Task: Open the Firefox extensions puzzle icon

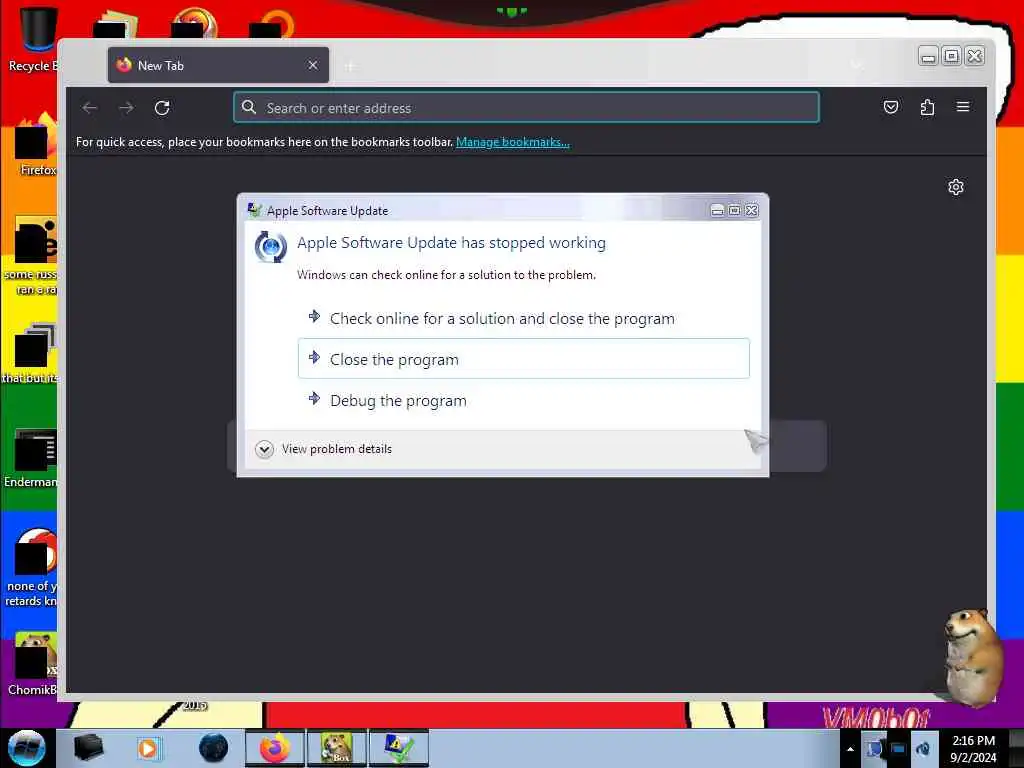Action: 927,107
